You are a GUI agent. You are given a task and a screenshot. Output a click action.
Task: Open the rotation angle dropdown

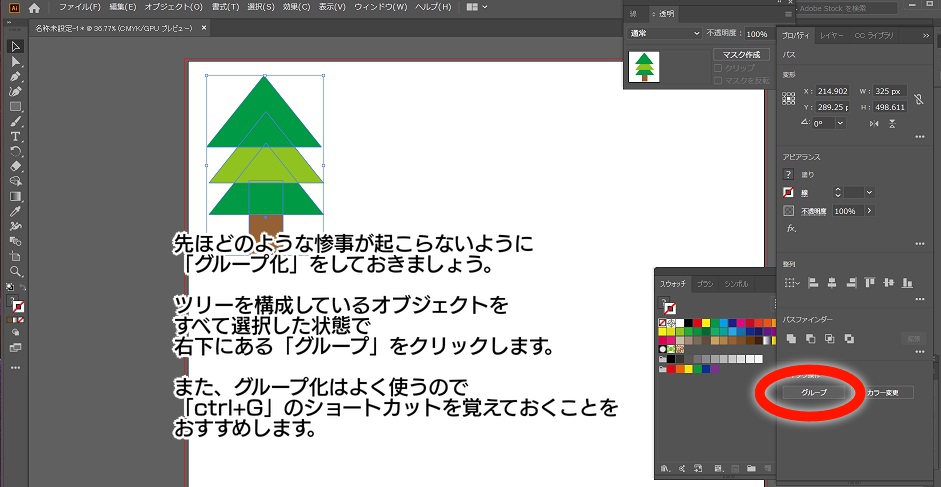[x=840, y=123]
